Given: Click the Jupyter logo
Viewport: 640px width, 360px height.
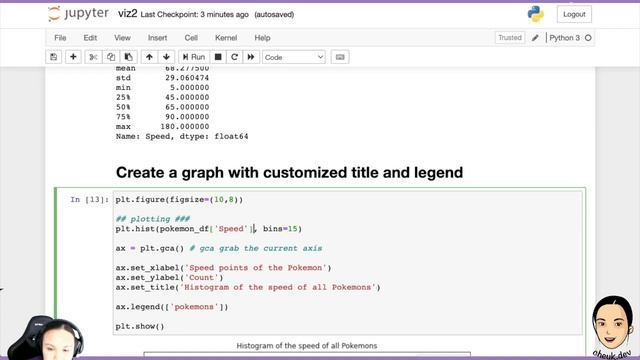Looking at the screenshot, I should [78, 14].
